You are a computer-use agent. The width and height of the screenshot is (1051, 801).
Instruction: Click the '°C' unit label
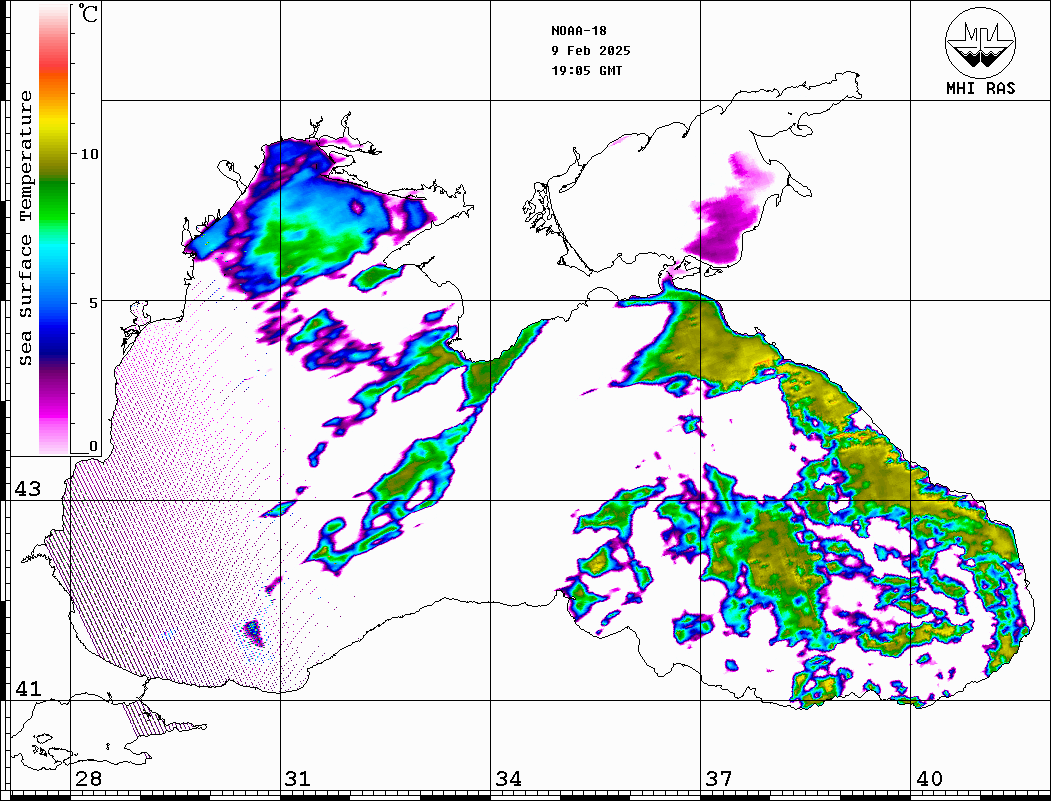pyautogui.click(x=88, y=13)
